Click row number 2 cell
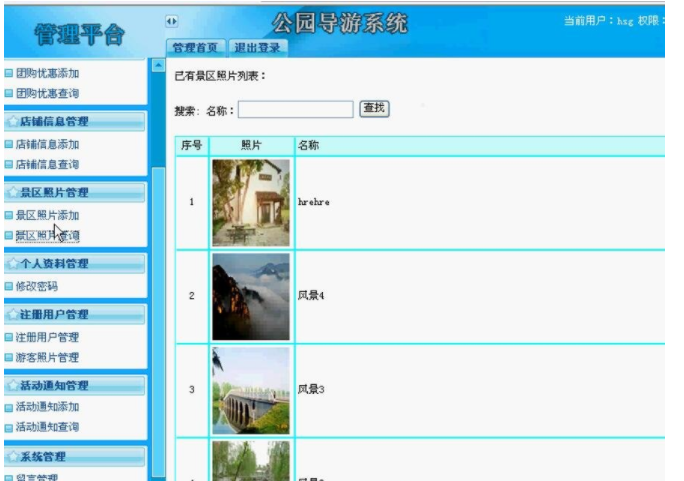The height and width of the screenshot is (481, 684). tap(192, 296)
